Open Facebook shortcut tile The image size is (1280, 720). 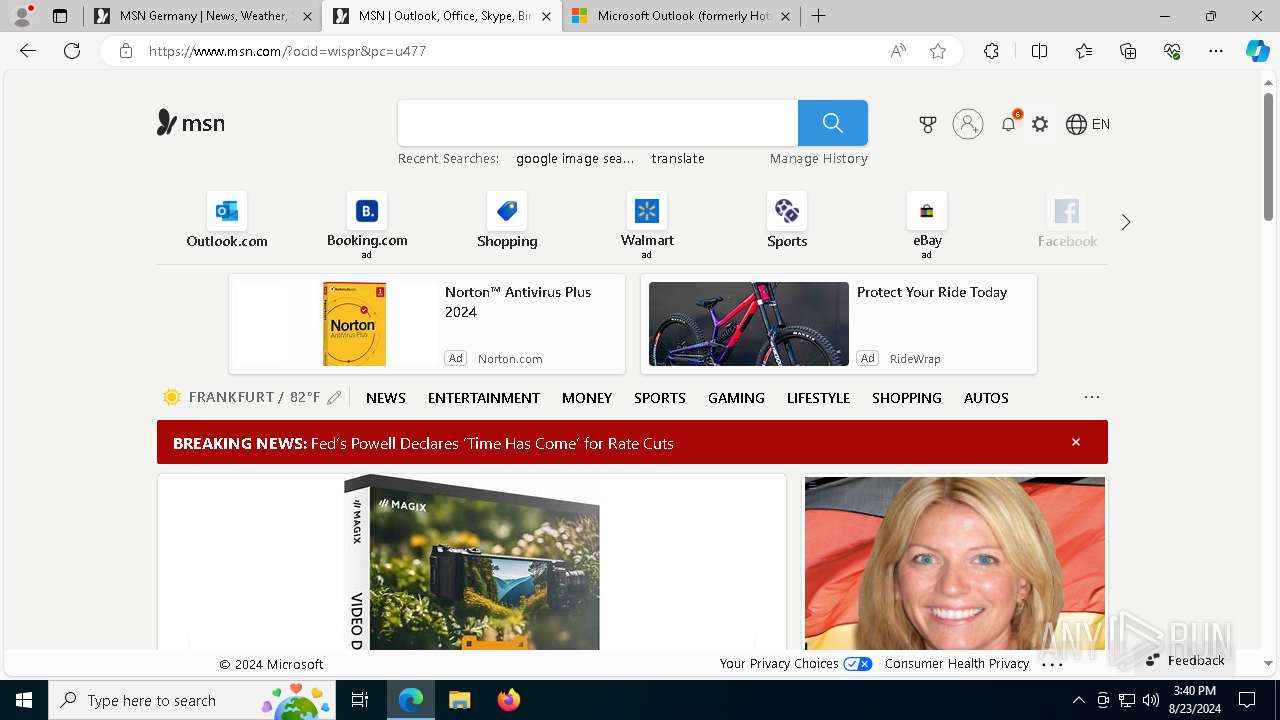(1067, 221)
